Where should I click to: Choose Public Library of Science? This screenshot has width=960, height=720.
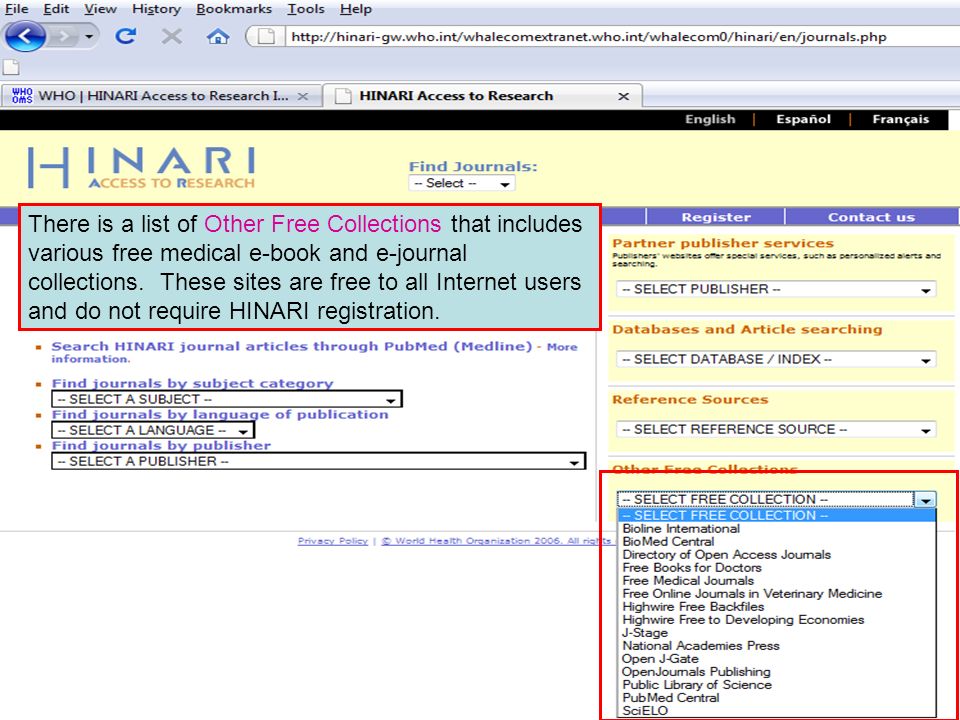click(776, 684)
